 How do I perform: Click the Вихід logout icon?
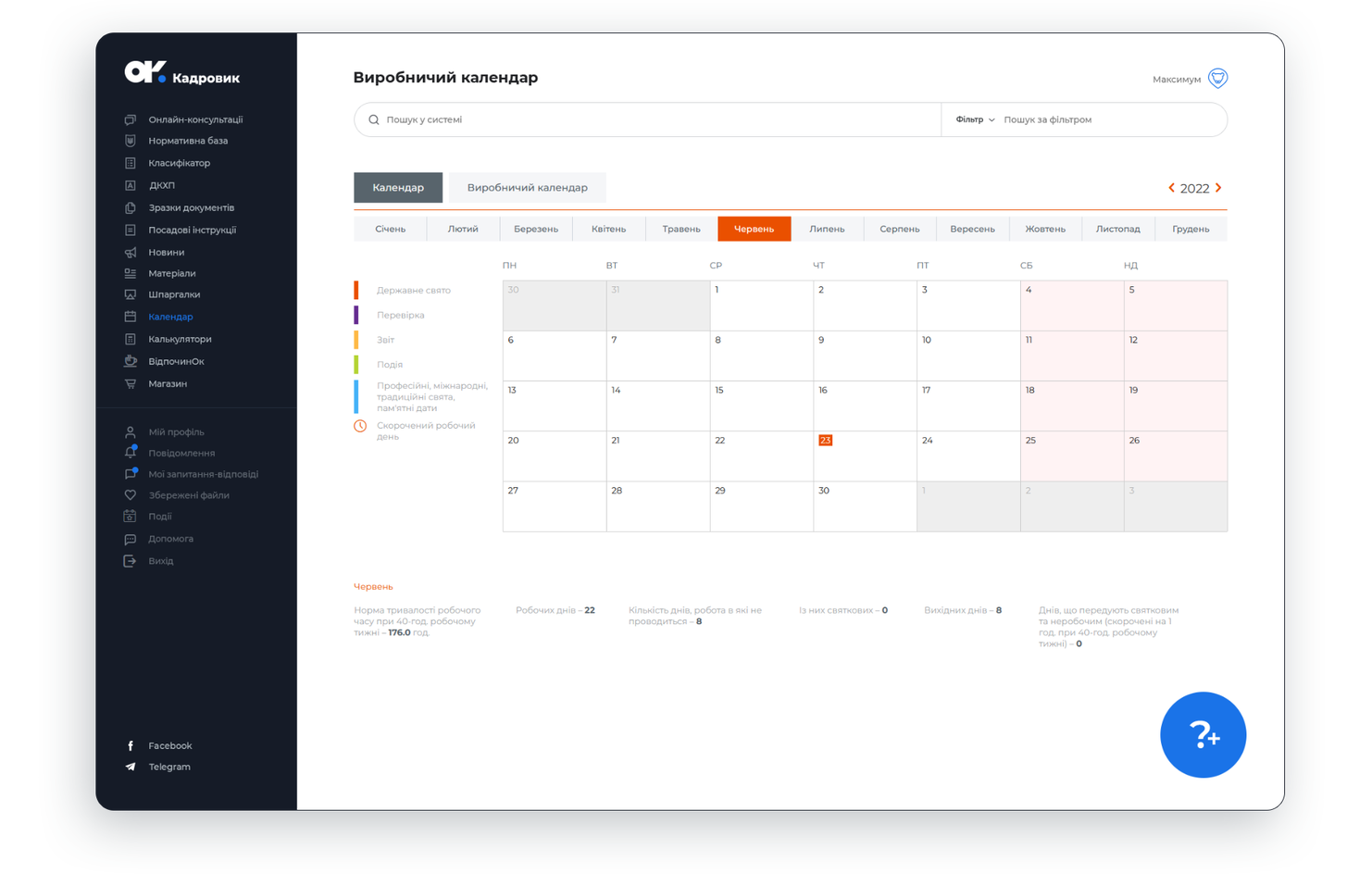point(131,561)
